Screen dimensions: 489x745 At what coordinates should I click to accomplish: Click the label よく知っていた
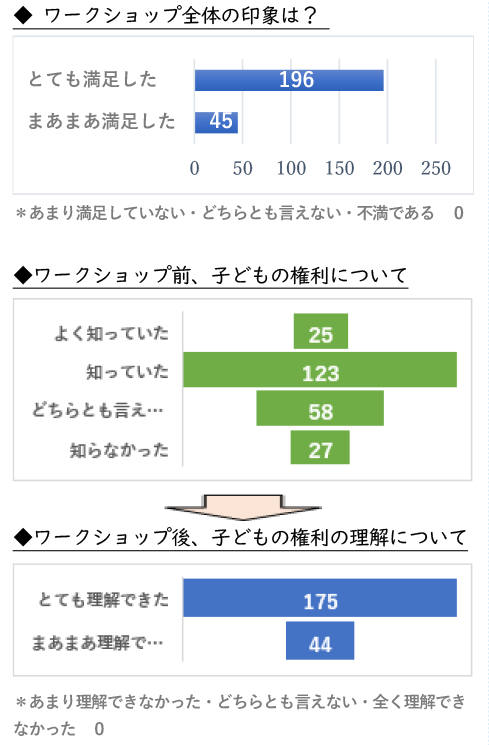tap(112, 333)
